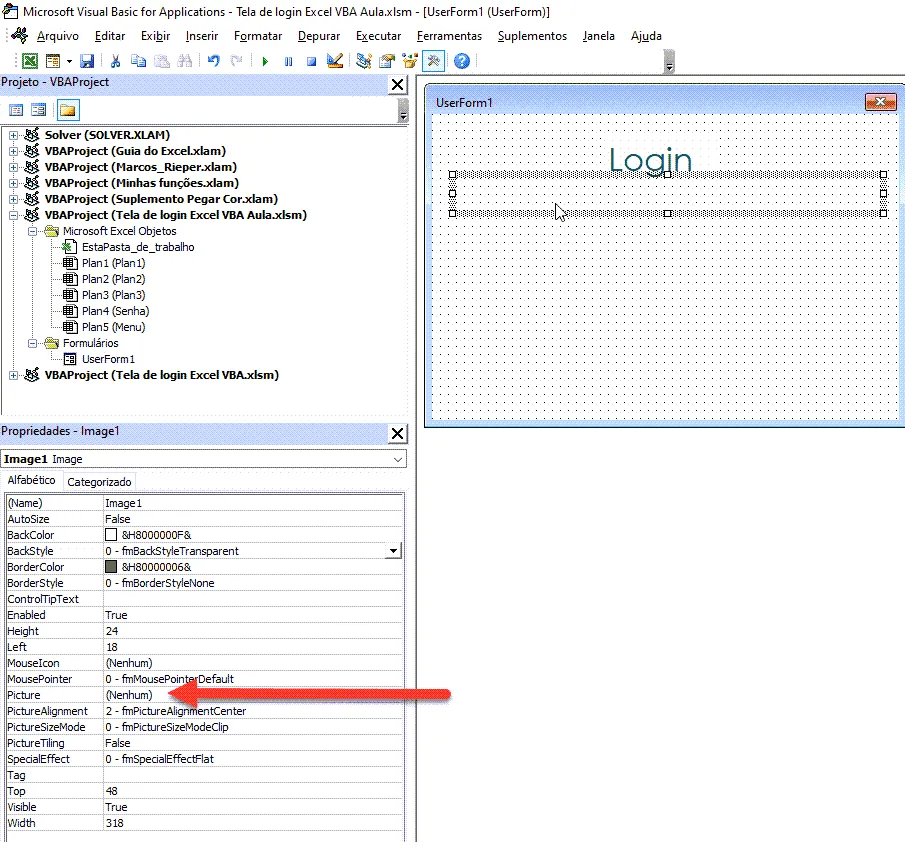Collapse VBAProject (Tela de login Excel VBA Aula.xlsm)
Image resolution: width=905 pixels, height=842 pixels.
point(13,215)
